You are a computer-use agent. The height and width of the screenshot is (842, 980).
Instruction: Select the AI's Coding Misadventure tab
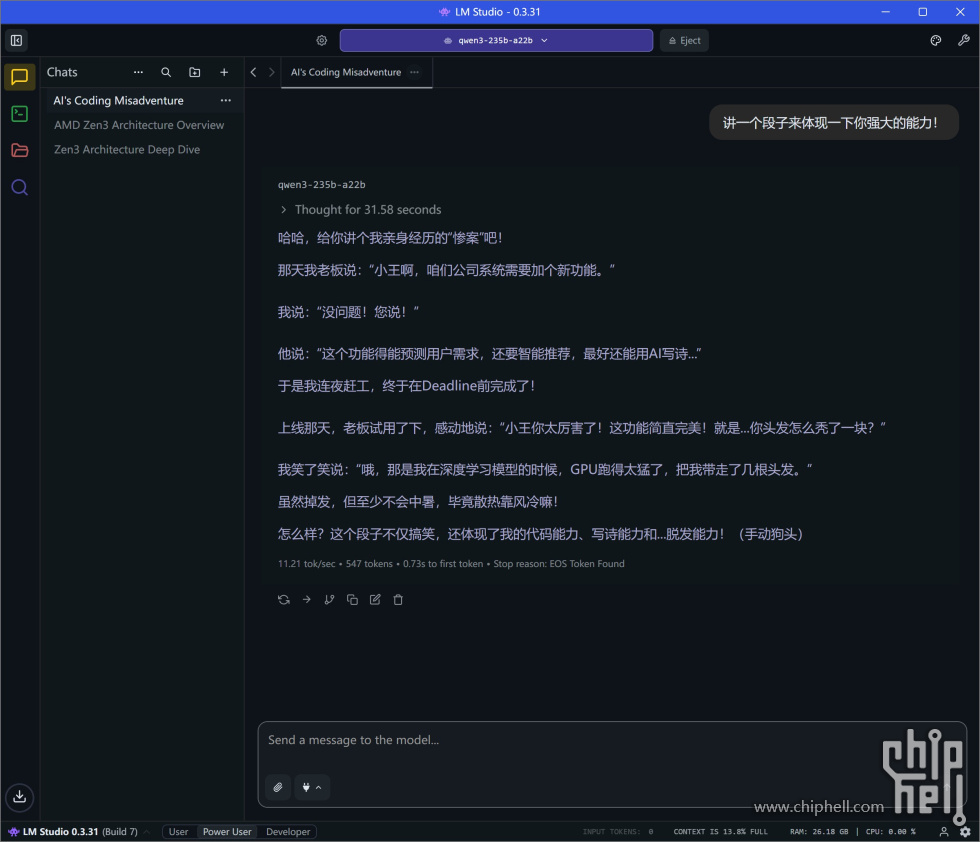pos(345,72)
